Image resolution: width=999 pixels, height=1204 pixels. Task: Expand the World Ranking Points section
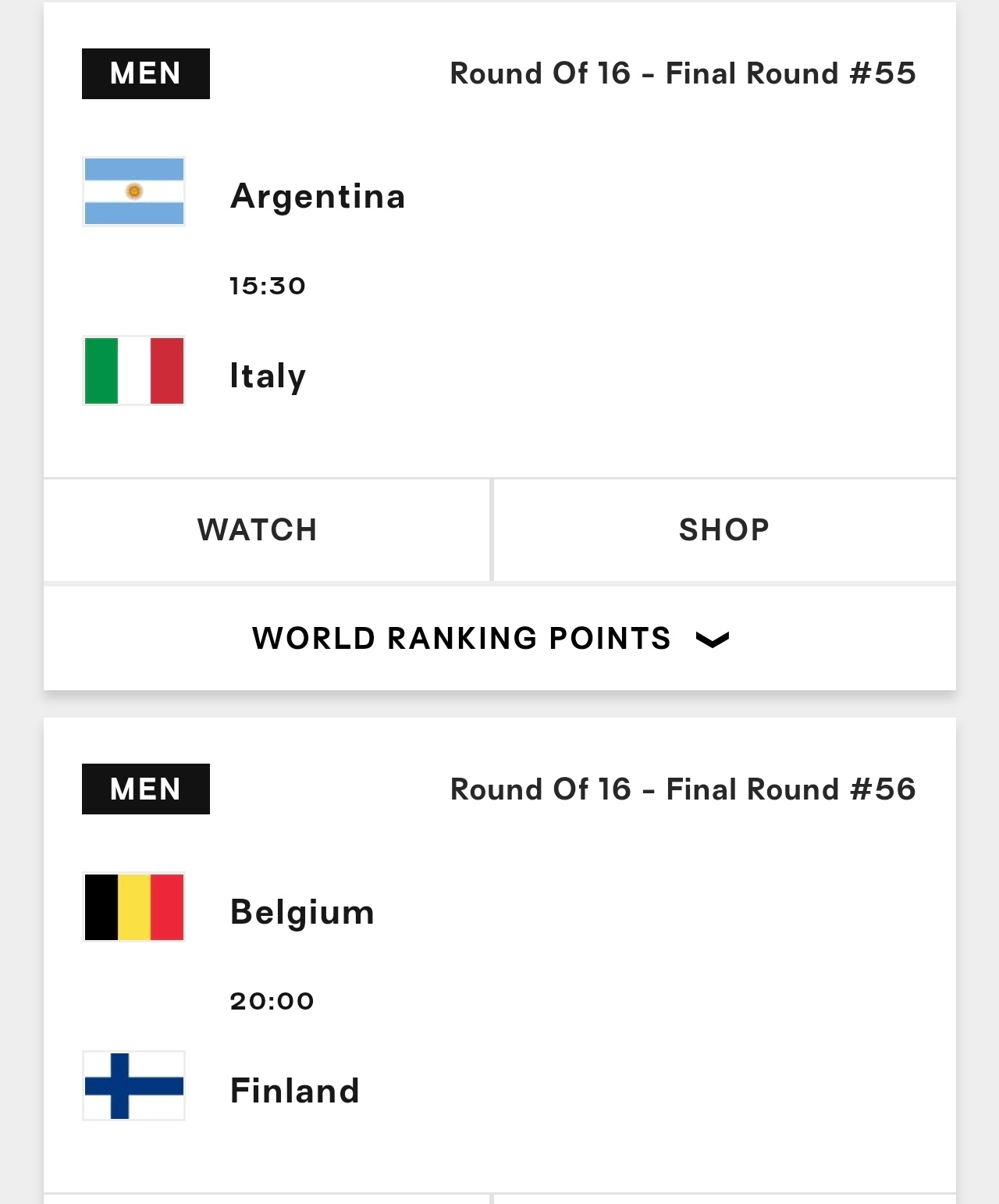[499, 638]
